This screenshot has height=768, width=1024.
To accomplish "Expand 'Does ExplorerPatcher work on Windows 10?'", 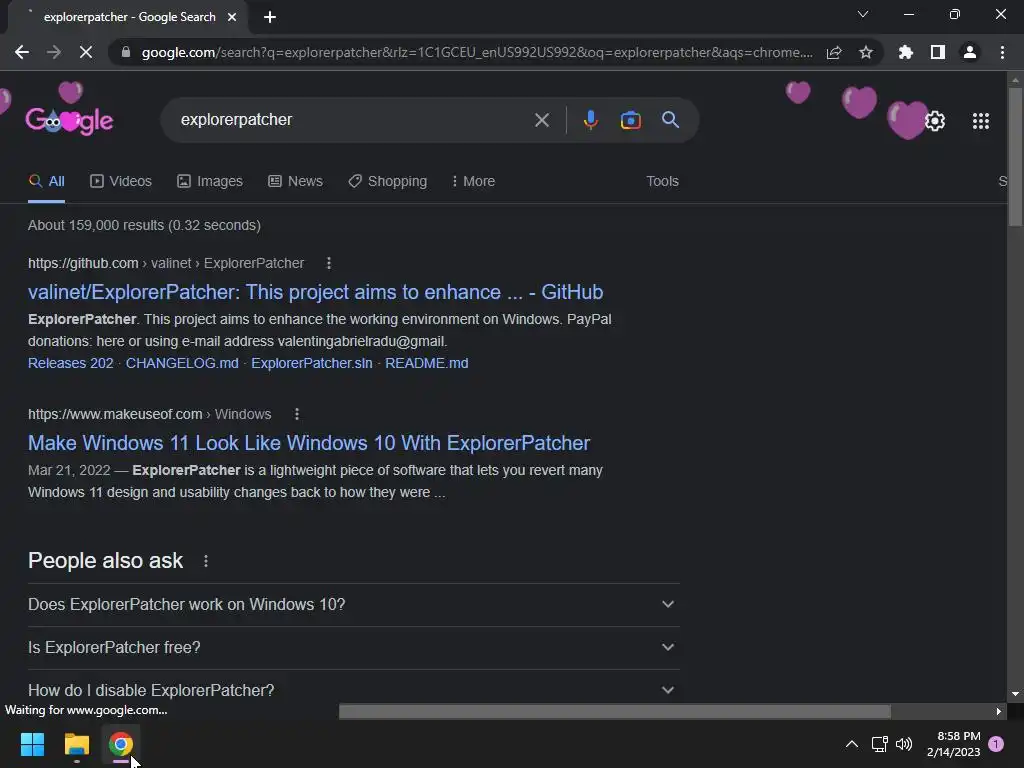I will [x=353, y=605].
